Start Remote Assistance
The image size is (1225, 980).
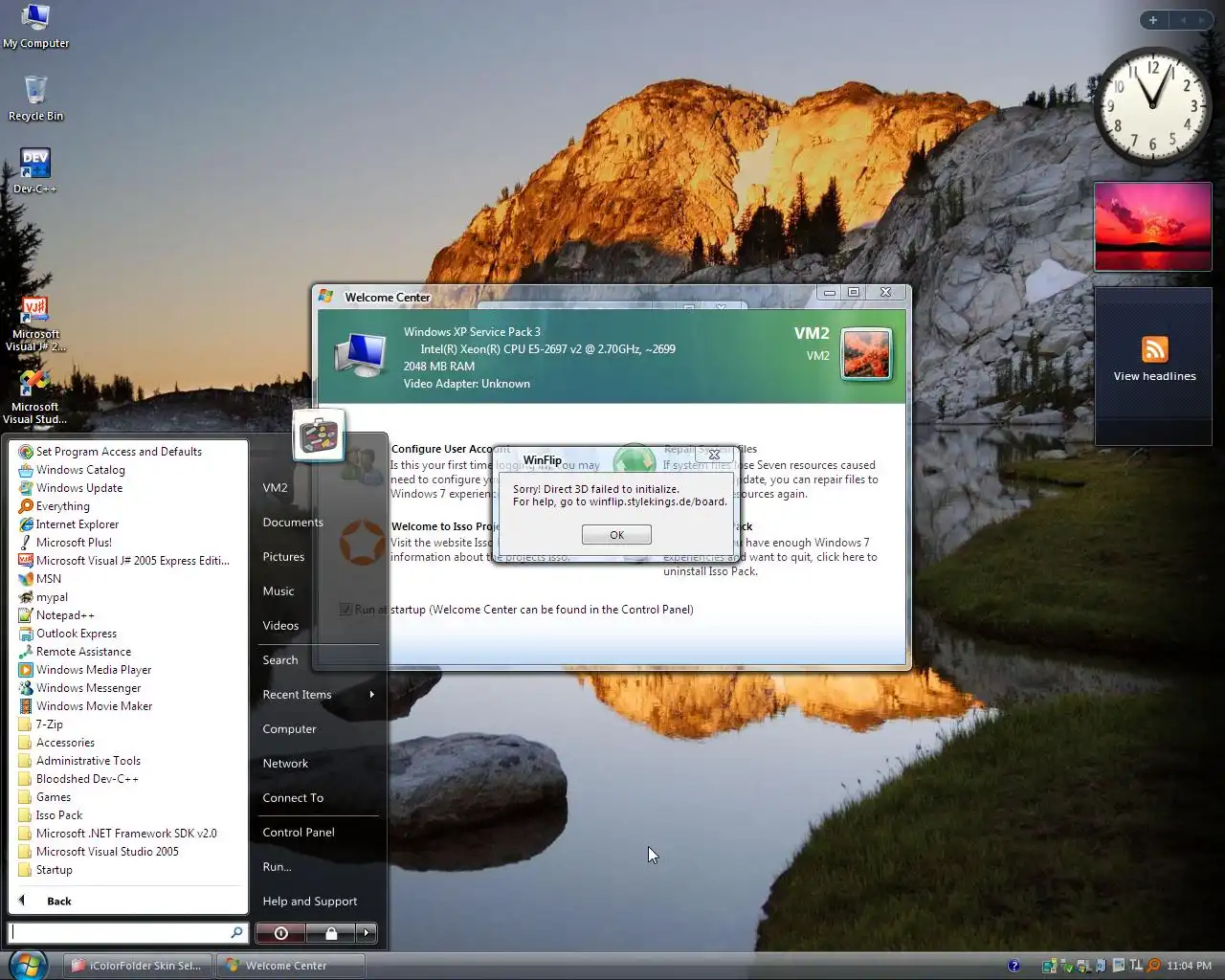point(83,652)
